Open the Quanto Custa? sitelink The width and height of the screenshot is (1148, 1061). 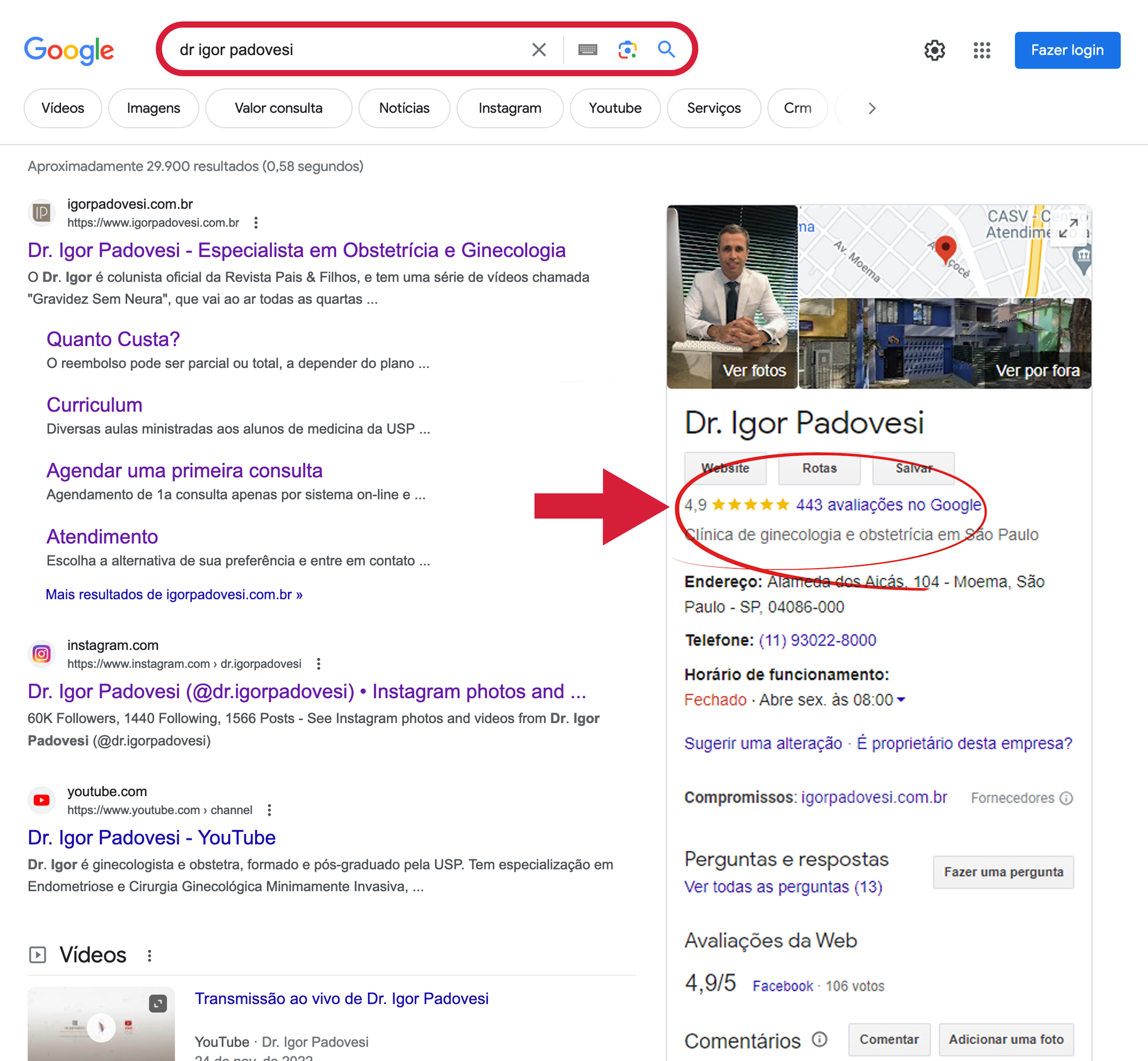pyautogui.click(x=113, y=340)
